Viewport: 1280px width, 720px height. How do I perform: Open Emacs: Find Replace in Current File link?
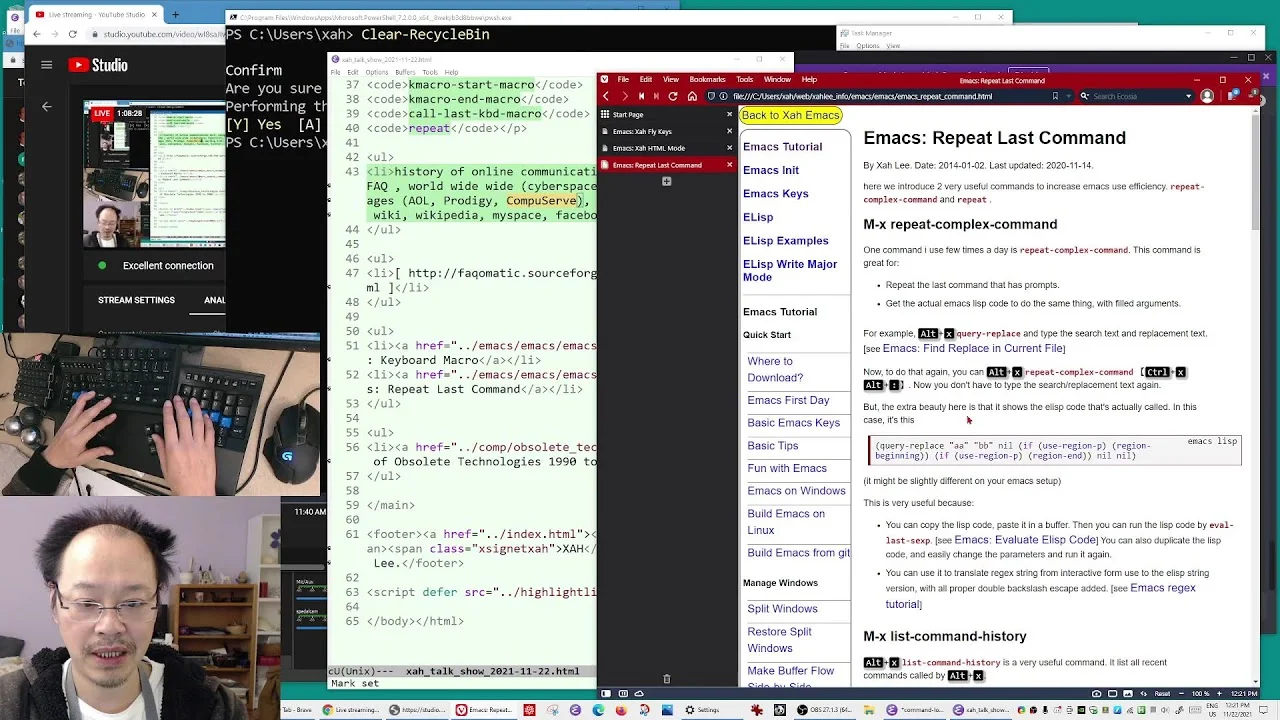click(973, 348)
